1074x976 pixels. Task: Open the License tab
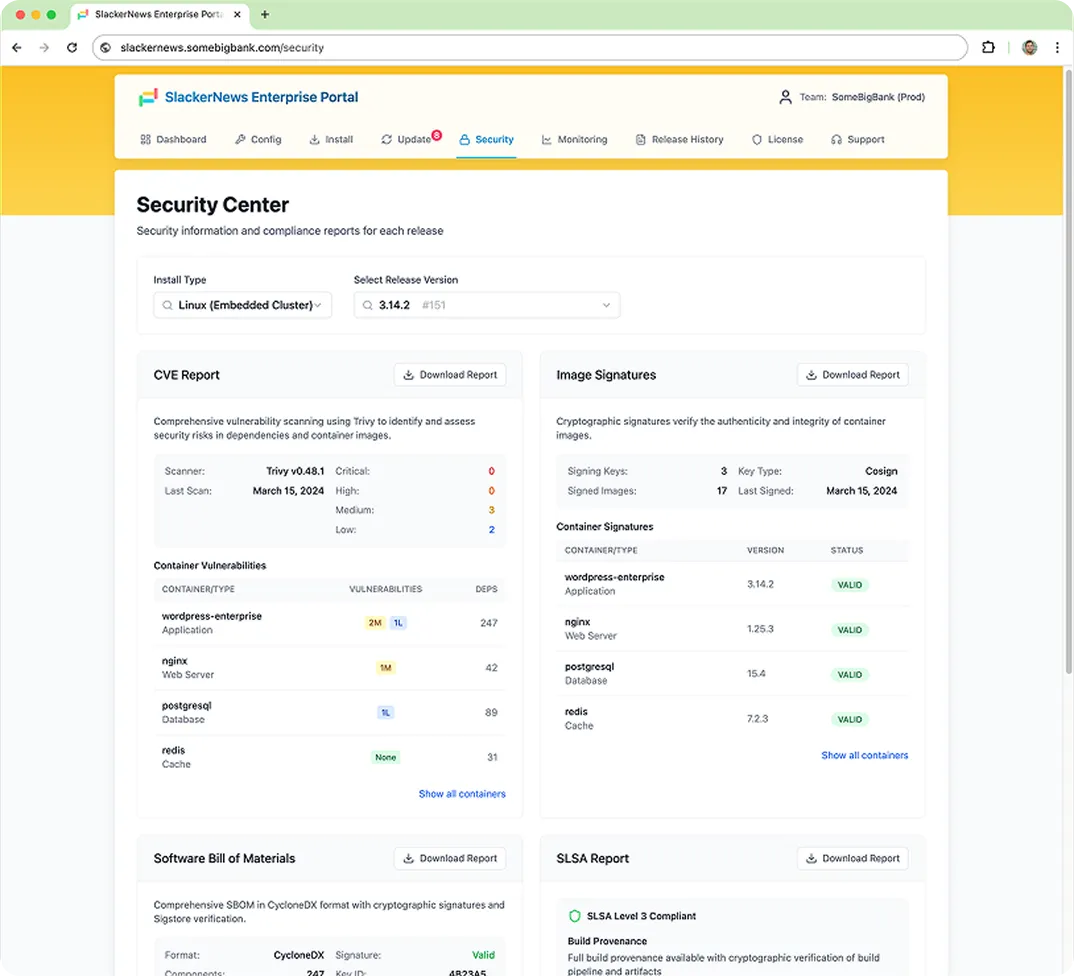(777, 140)
